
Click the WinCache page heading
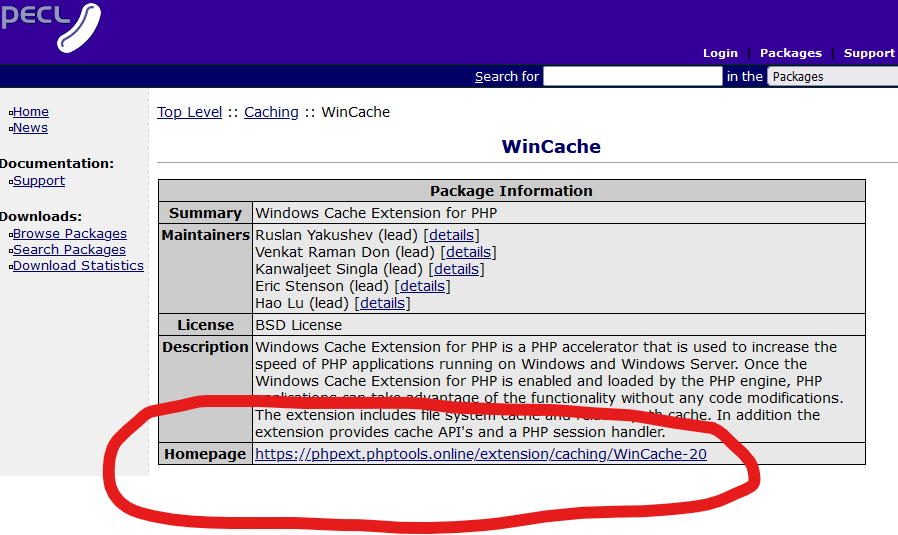(551, 147)
